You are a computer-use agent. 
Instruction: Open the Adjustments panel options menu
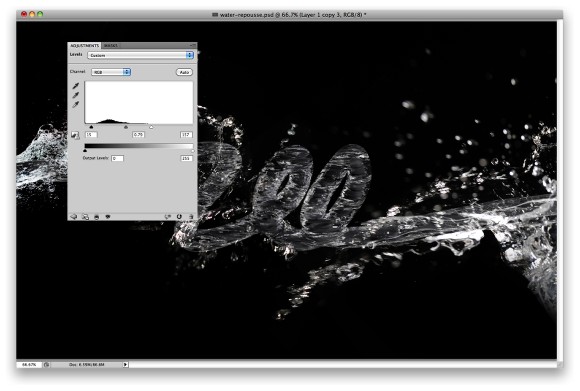(192, 45)
